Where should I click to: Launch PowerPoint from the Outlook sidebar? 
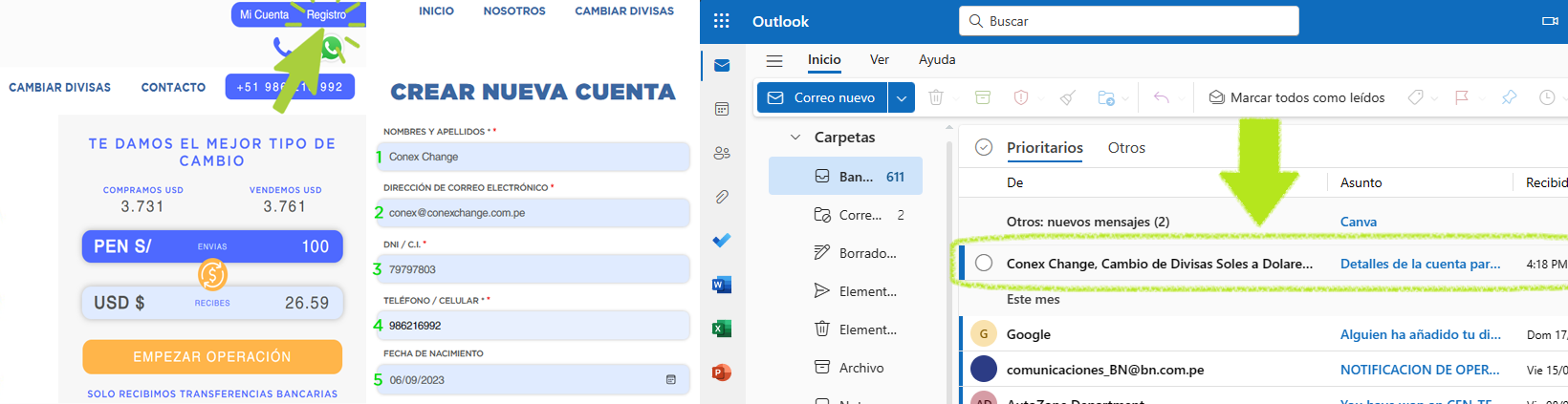pos(722,372)
